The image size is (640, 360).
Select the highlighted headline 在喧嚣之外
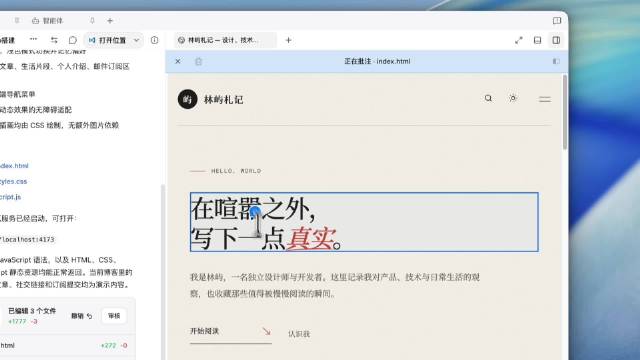(x=364, y=222)
